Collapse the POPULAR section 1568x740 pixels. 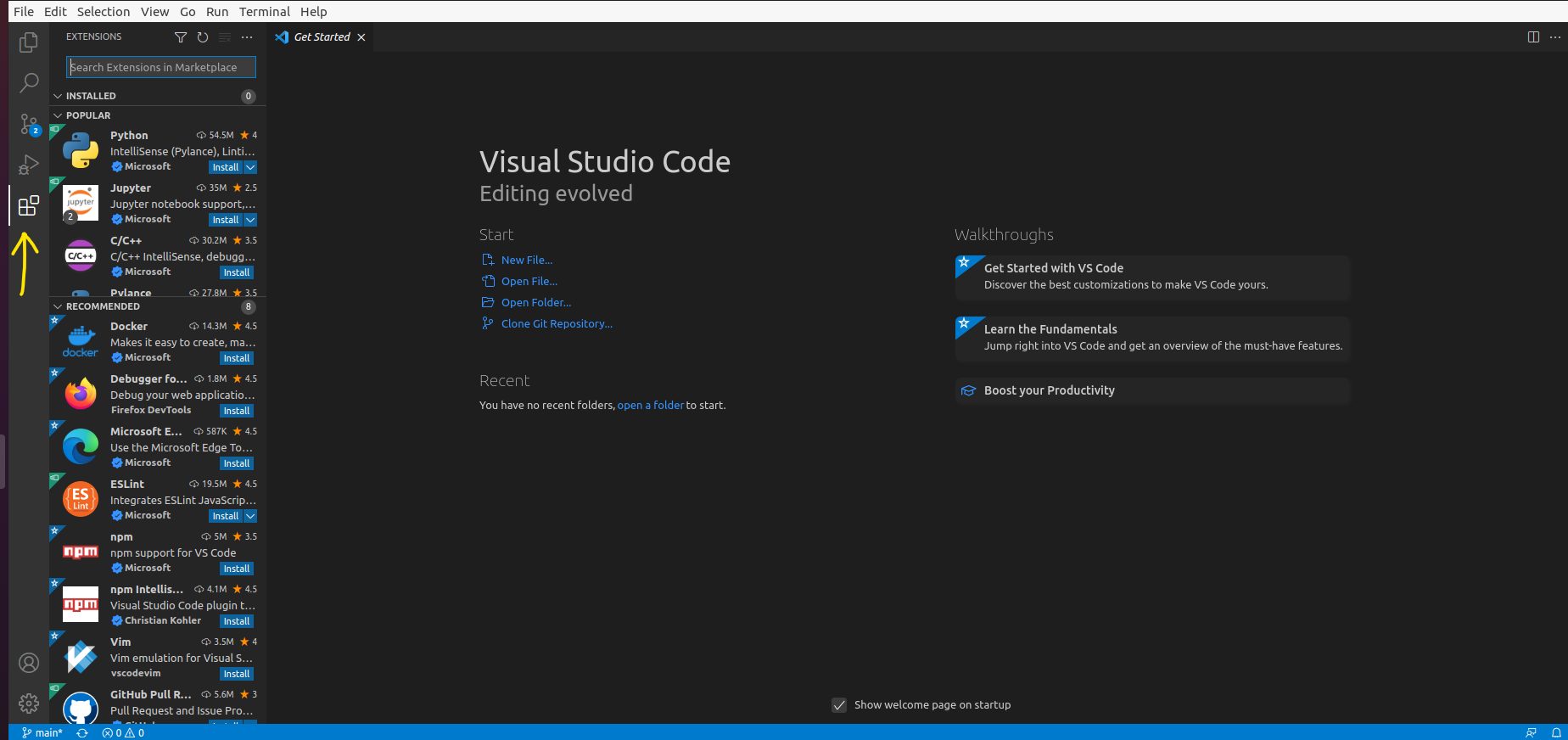pyautogui.click(x=157, y=115)
